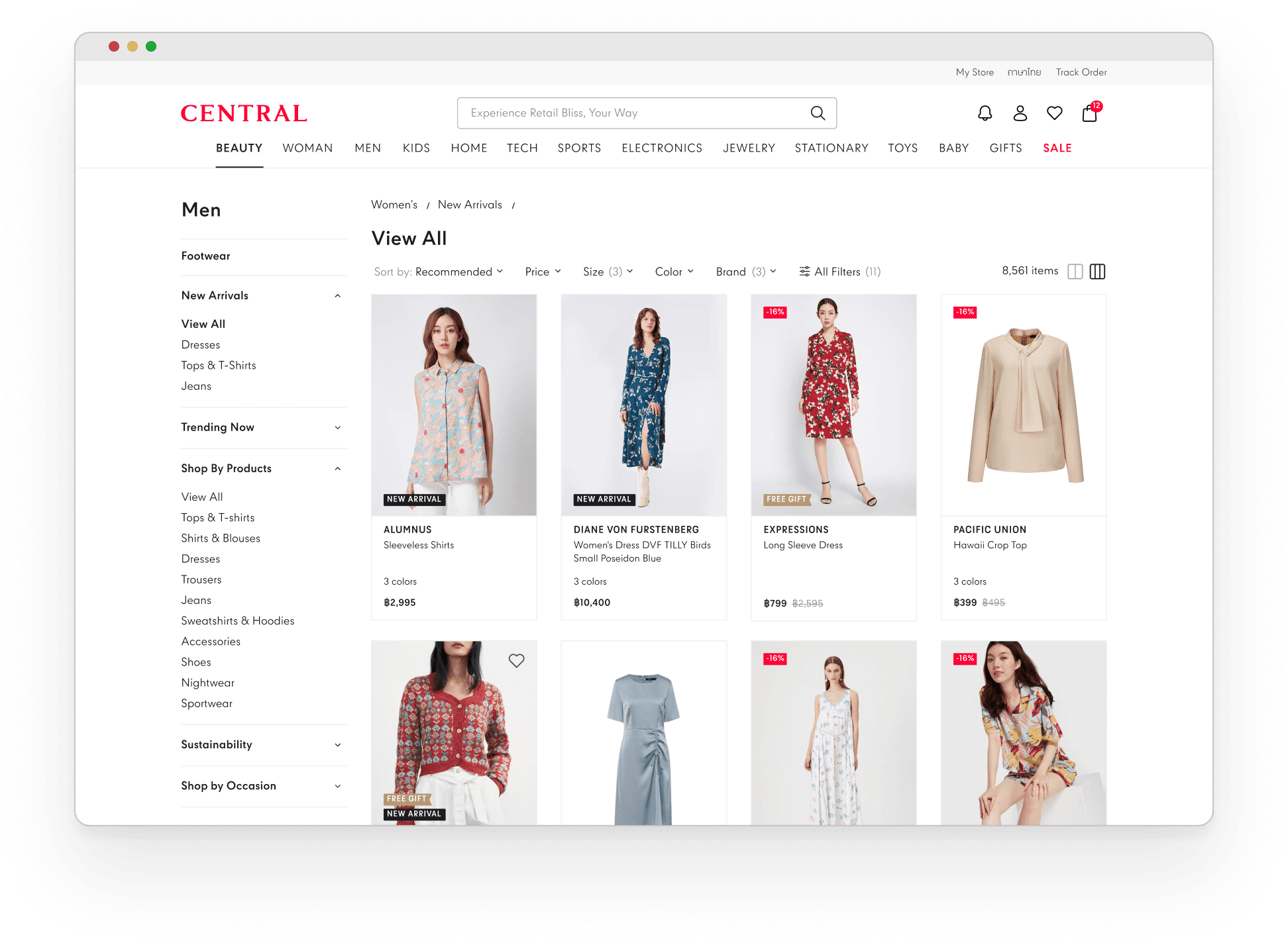Viewport: 1288px width, 943px height.
Task: Switch to three-column grid view
Action: pos(1098,272)
